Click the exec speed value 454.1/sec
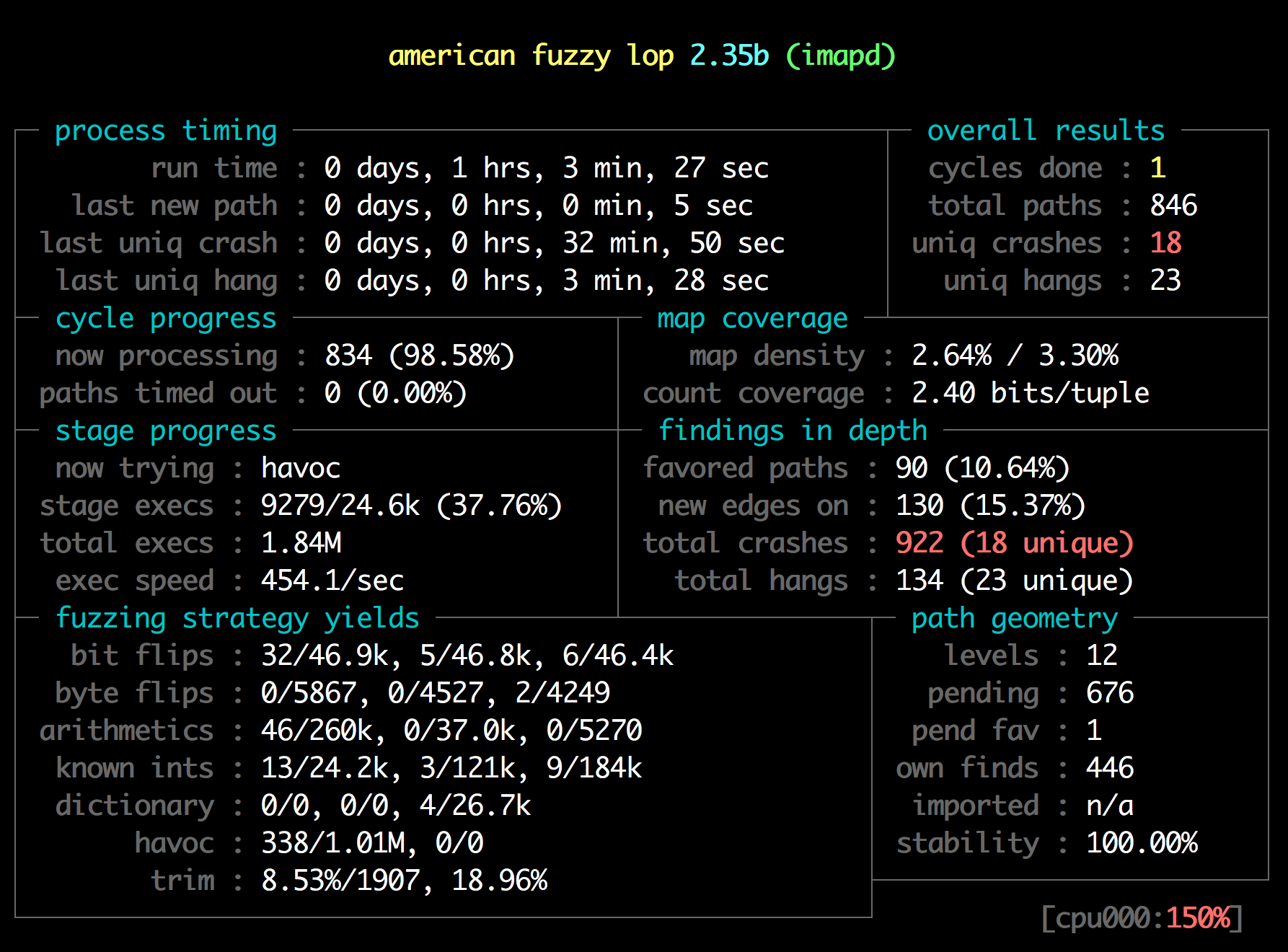1288x952 pixels. (x=332, y=581)
